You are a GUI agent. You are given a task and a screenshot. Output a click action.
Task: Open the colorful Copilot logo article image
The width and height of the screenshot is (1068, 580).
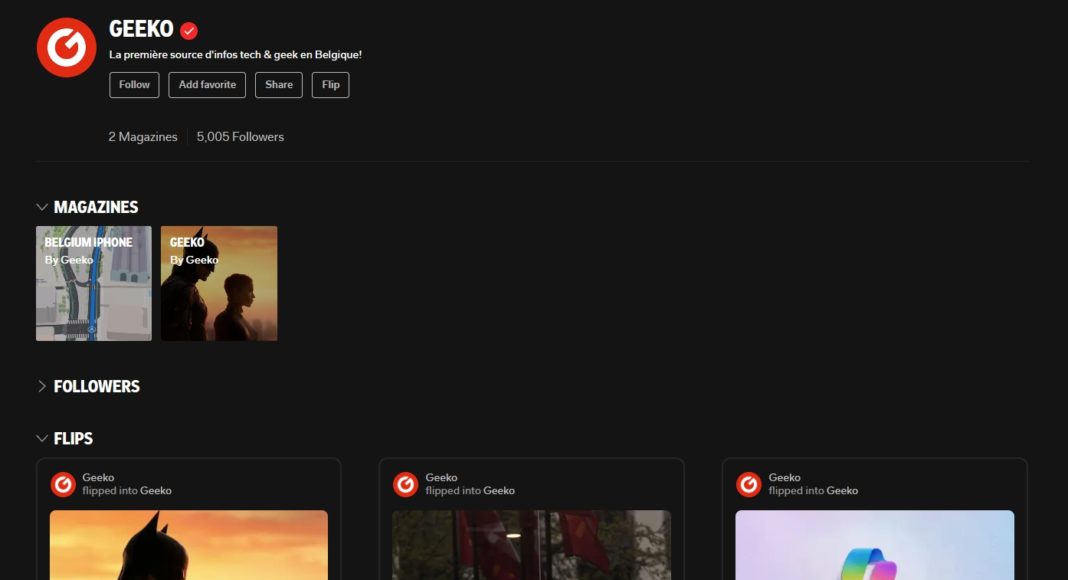[x=874, y=545]
